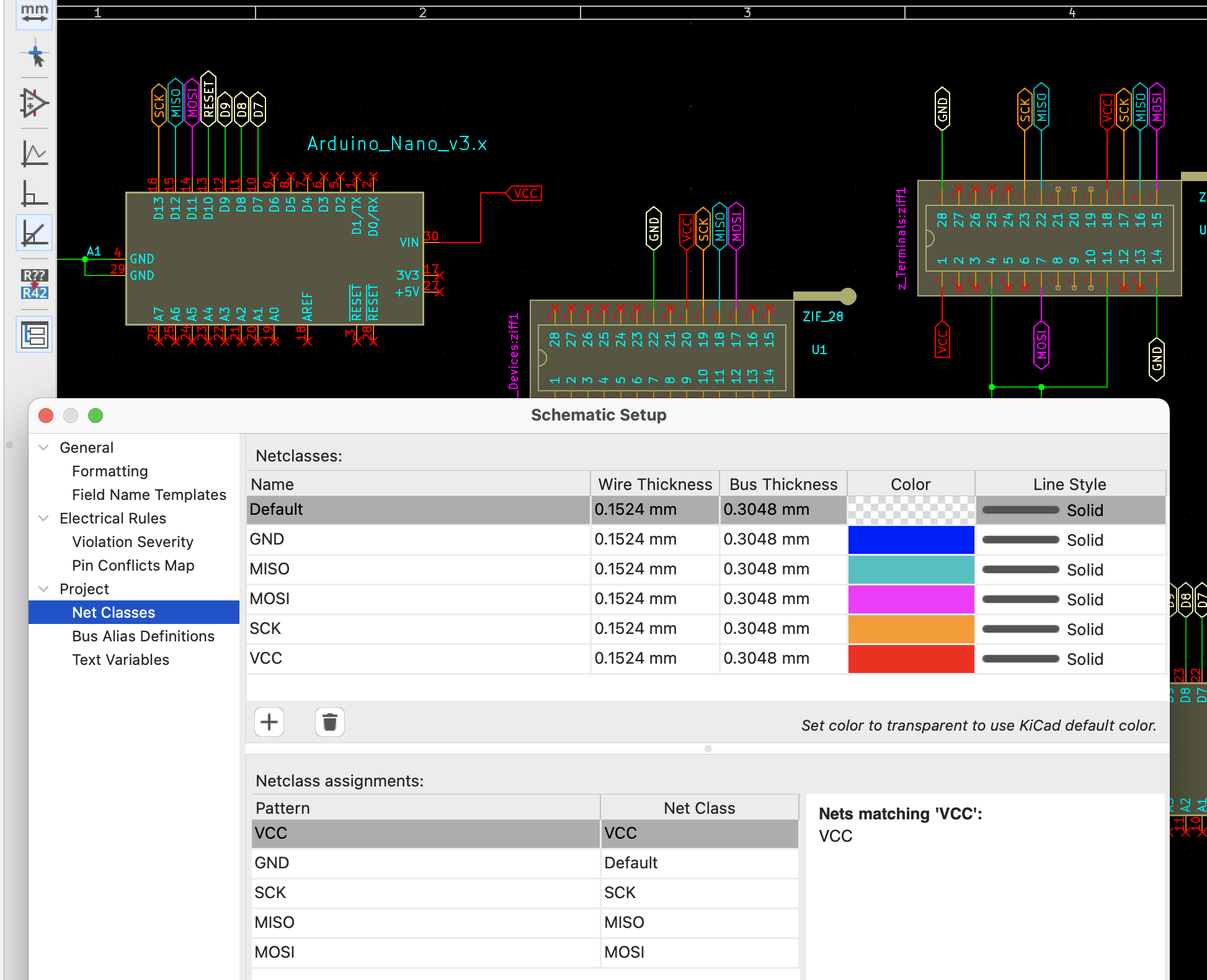Select the SCK row wire thickness cell
Viewport: 1207px width, 980px height.
[654, 629]
